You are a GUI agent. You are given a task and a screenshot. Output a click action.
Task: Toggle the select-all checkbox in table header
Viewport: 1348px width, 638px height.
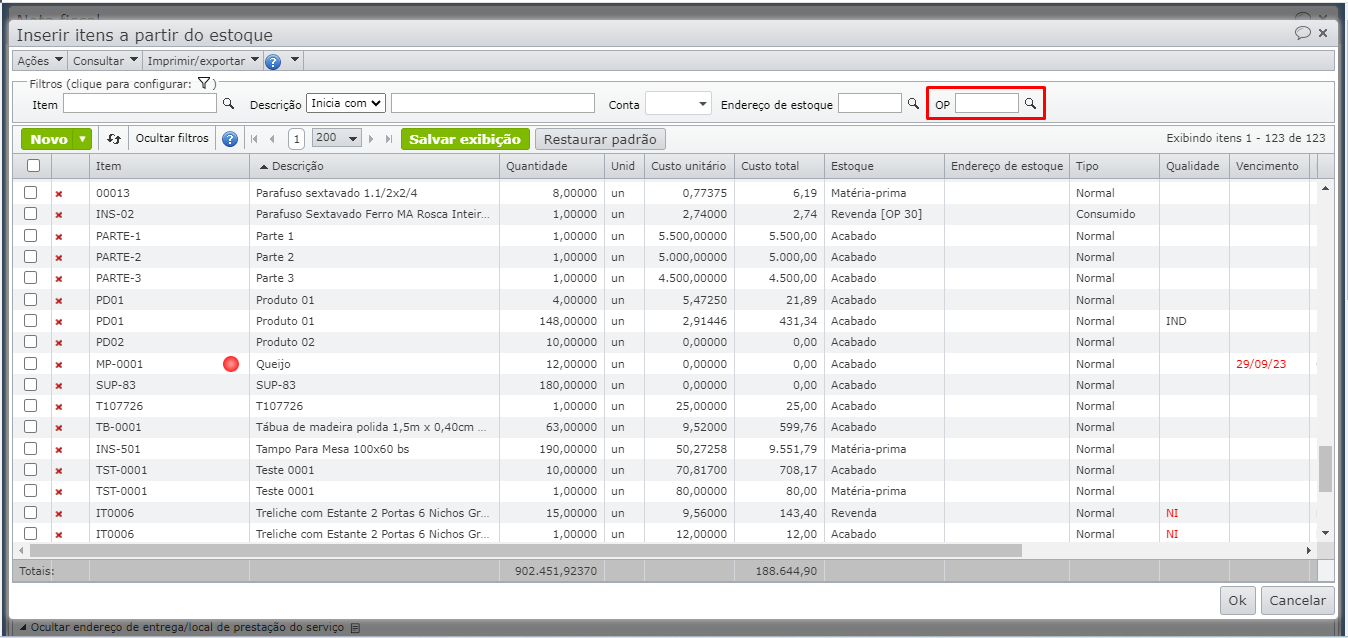(x=33, y=166)
